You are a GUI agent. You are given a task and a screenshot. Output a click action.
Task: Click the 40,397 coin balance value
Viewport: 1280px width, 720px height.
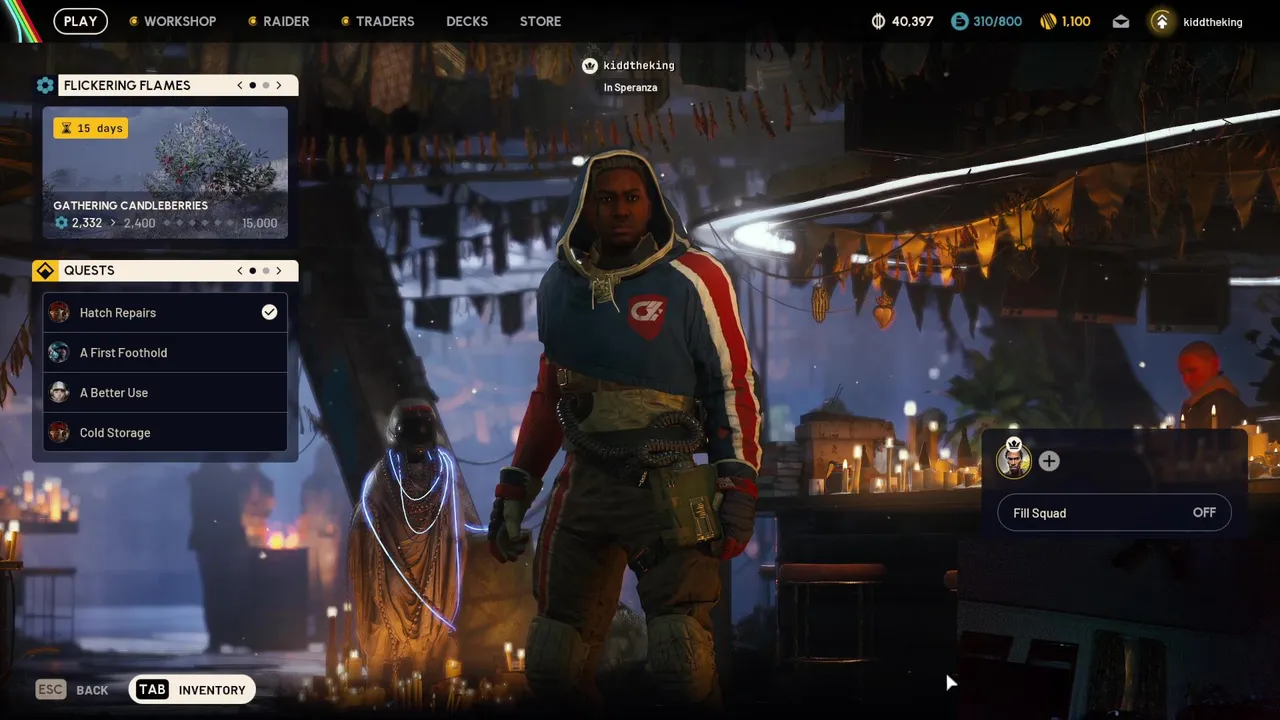coord(912,21)
